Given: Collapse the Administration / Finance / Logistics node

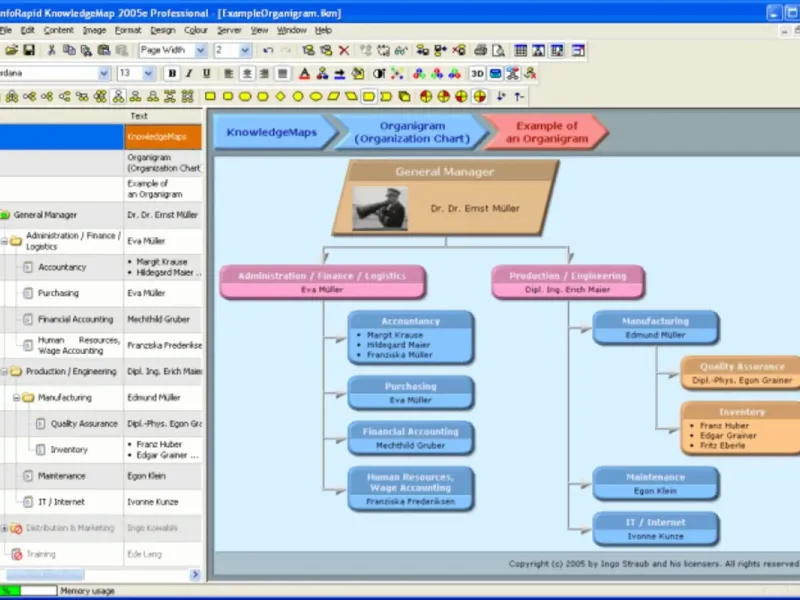Looking at the screenshot, I should tap(4, 241).
